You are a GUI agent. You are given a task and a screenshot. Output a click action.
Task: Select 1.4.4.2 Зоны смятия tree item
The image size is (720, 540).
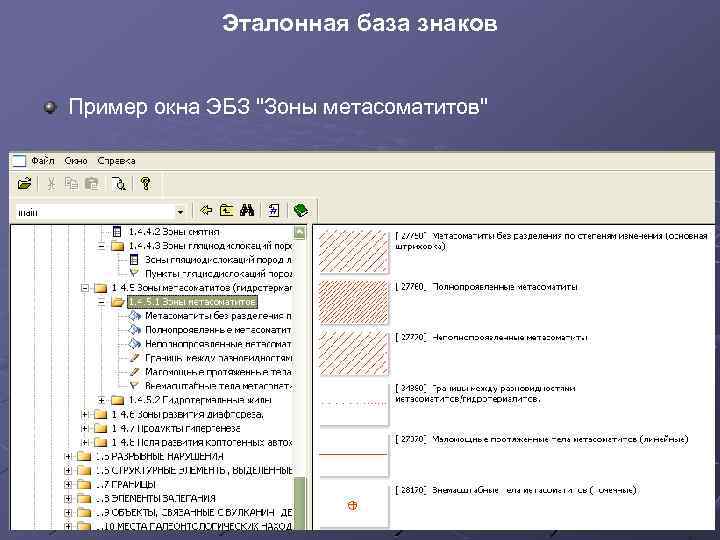pyautogui.click(x=174, y=231)
